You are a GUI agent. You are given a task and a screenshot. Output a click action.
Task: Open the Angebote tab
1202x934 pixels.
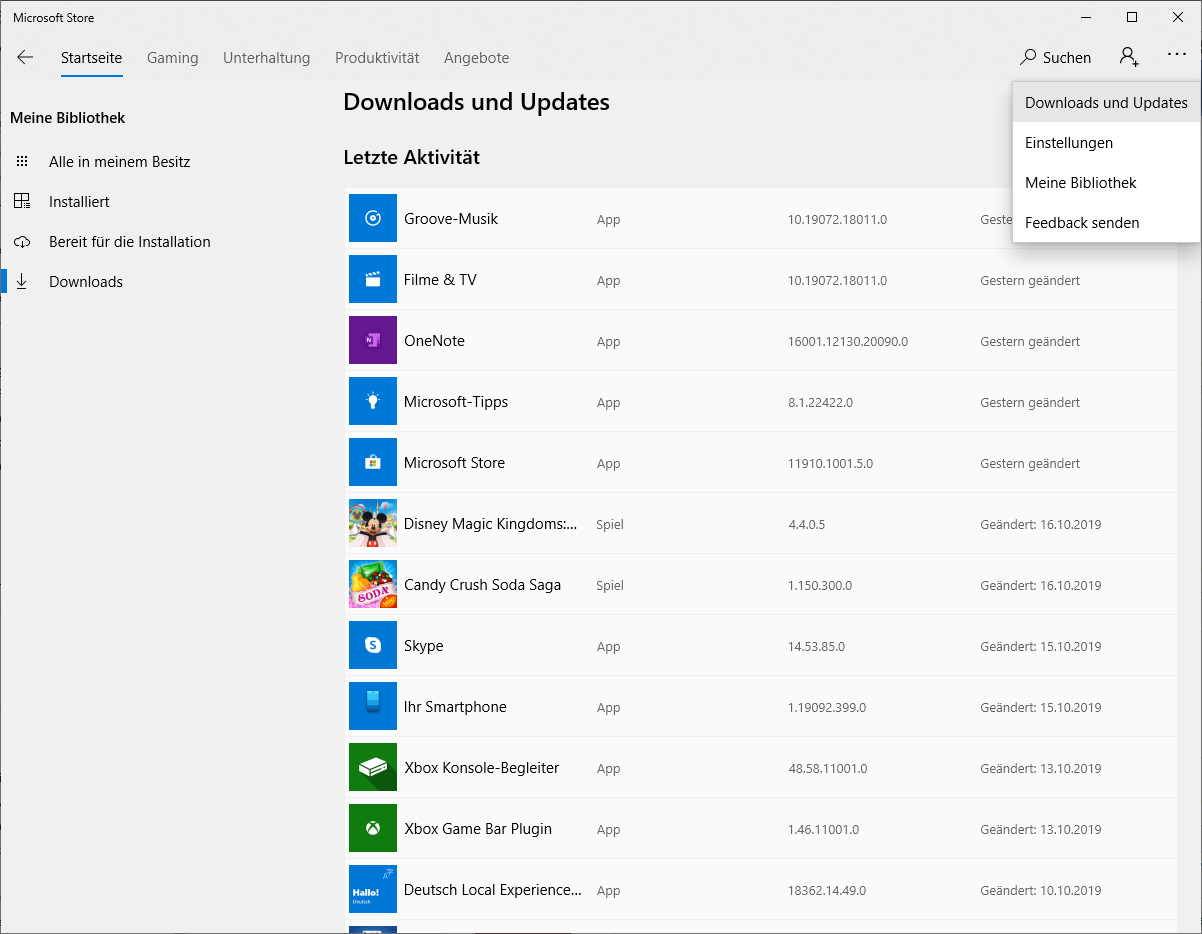(476, 58)
